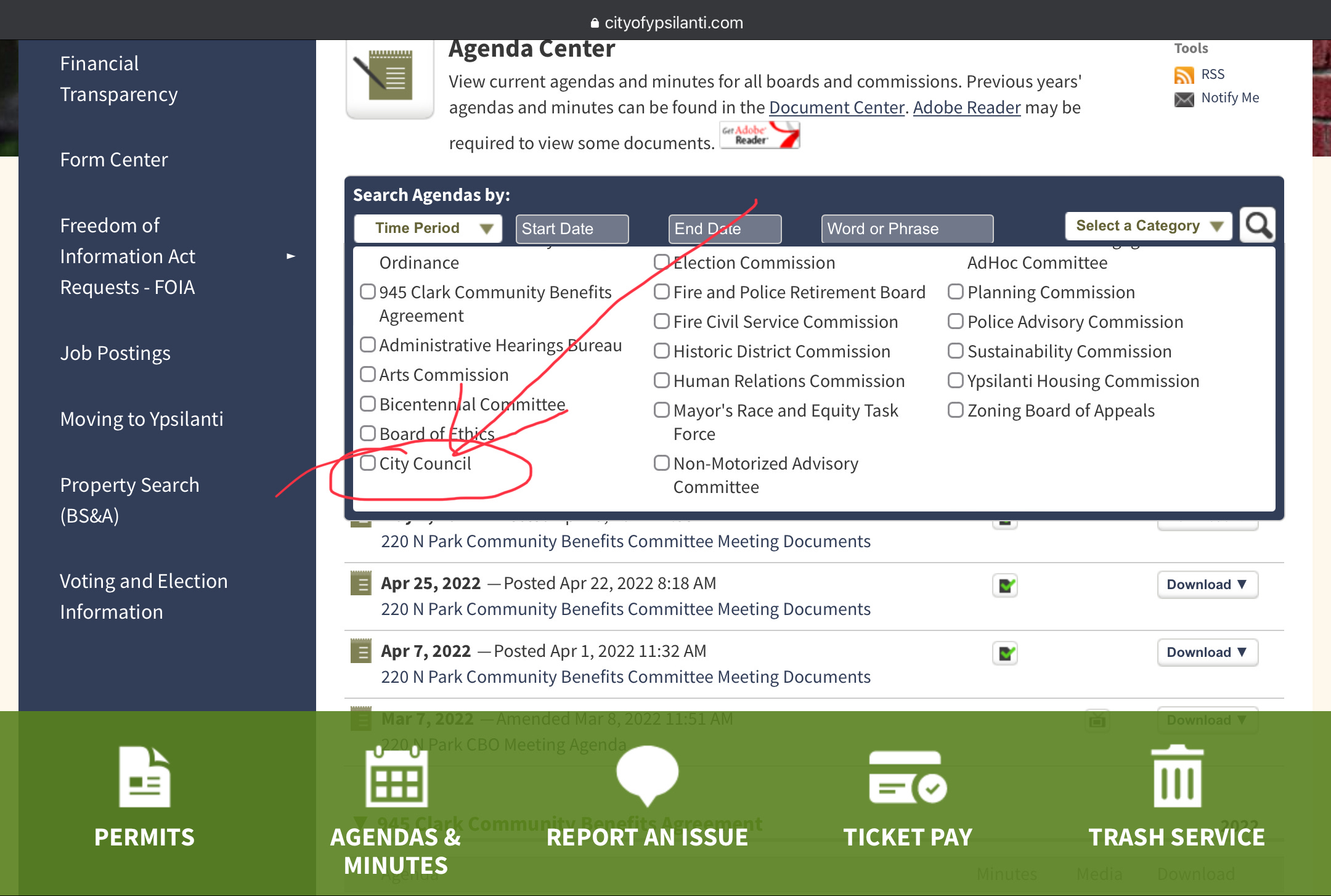
Task: Go to Job Postings sidebar item
Action: tap(115, 353)
